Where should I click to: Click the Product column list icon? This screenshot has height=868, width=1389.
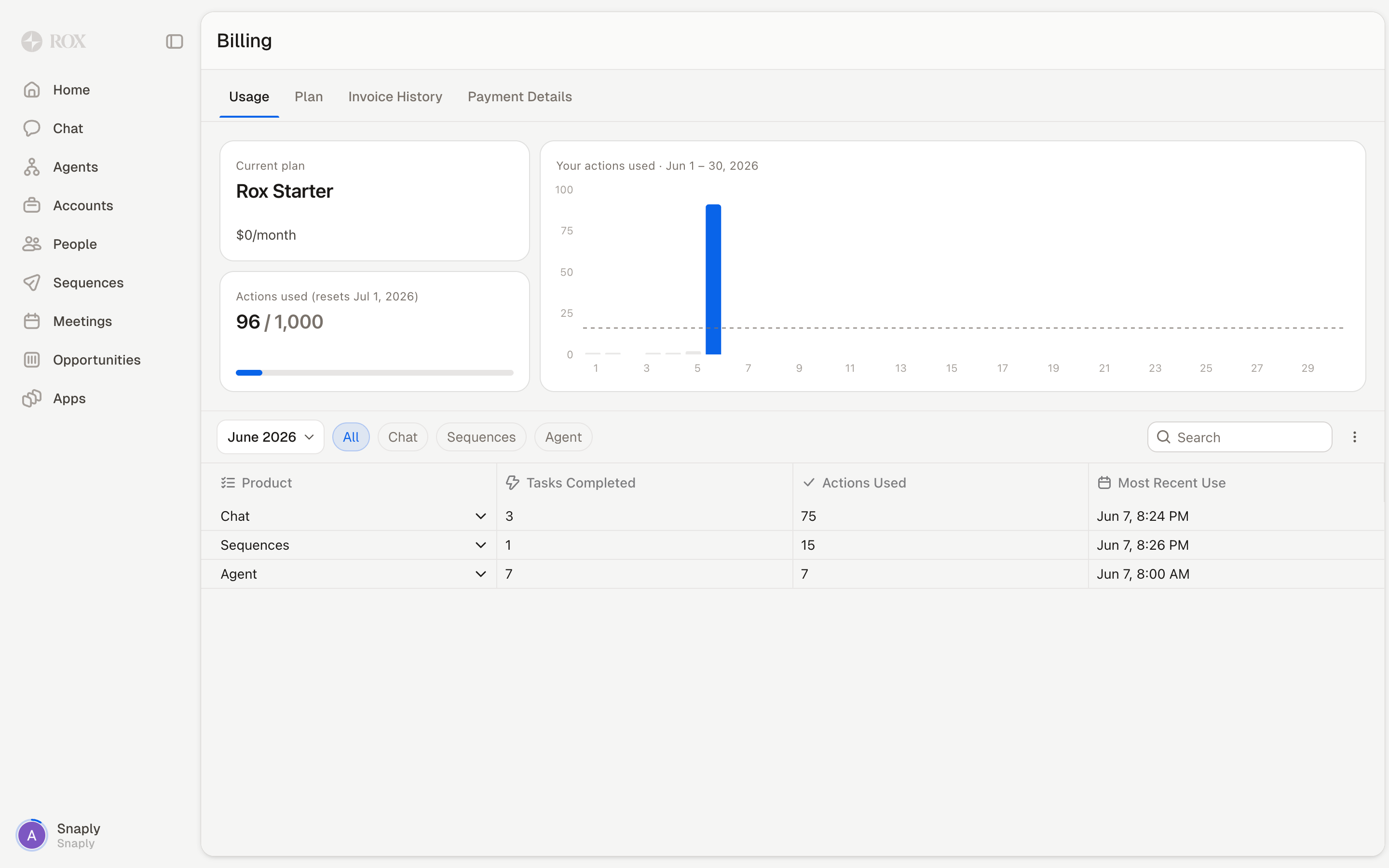228,483
